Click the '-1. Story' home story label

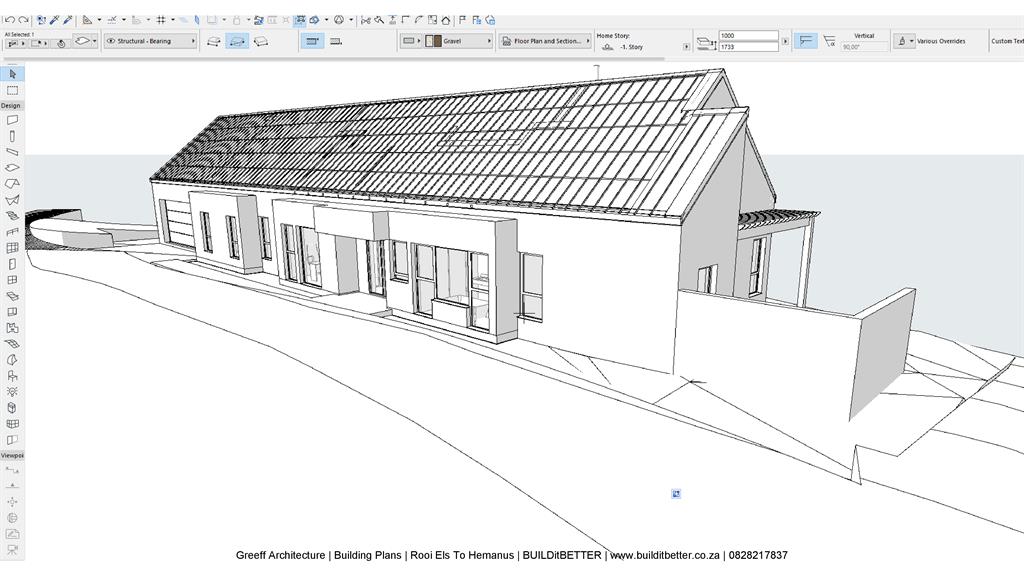tap(632, 47)
